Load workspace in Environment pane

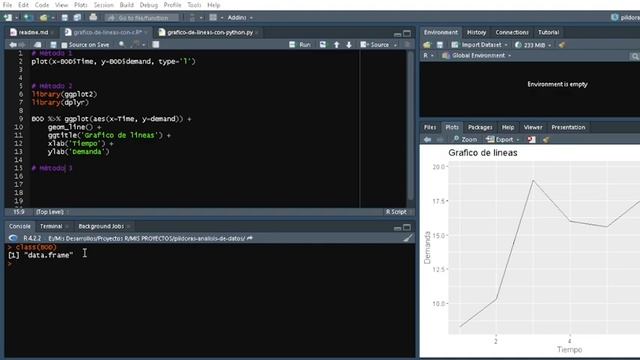pos(427,45)
